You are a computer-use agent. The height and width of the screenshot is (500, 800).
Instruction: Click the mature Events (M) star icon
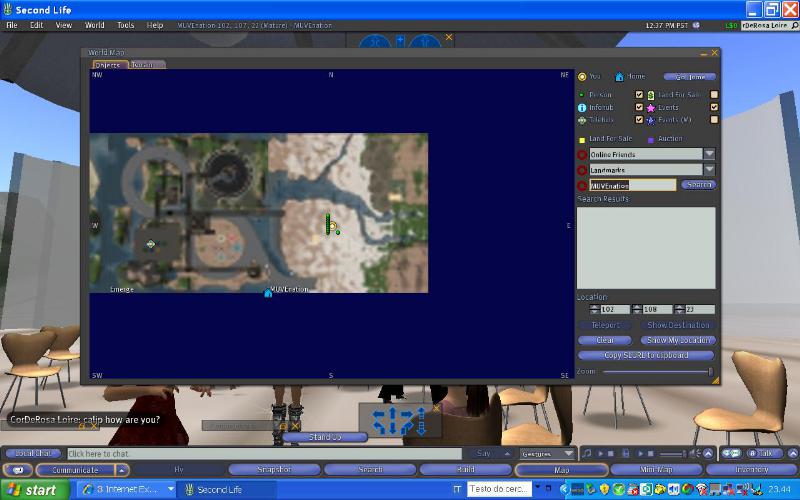point(651,120)
